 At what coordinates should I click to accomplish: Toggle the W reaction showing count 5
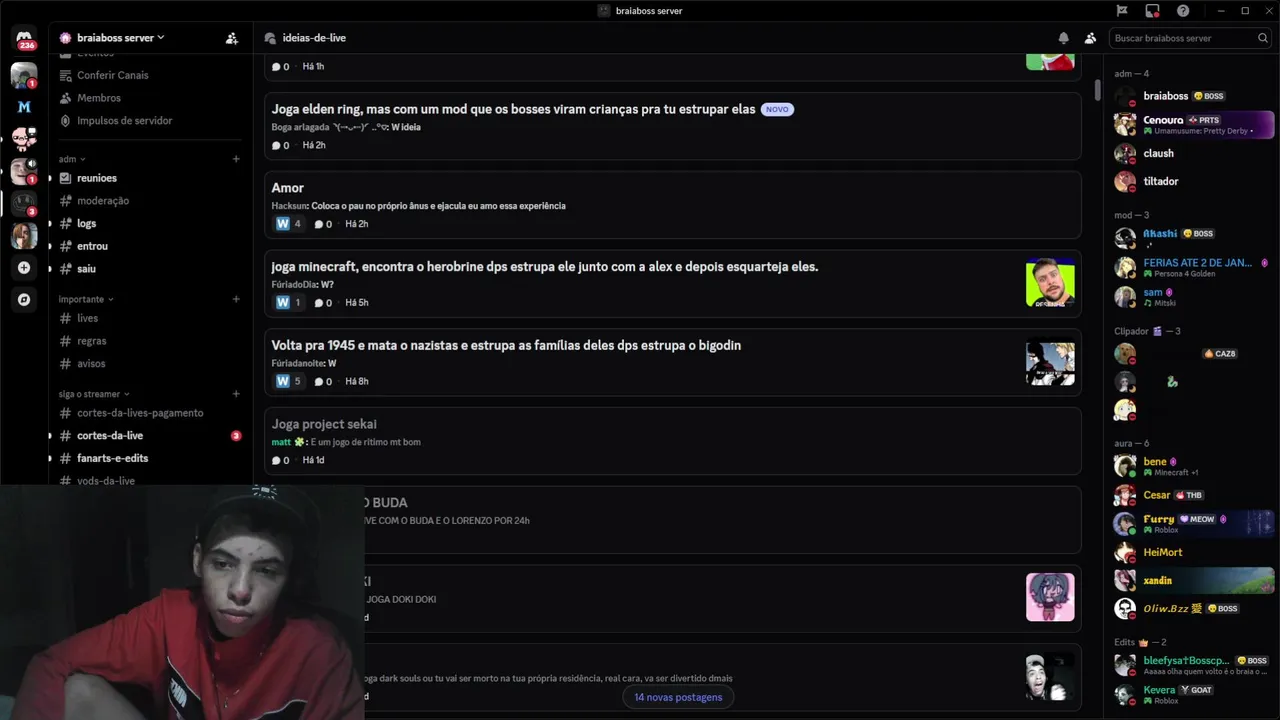[288, 381]
